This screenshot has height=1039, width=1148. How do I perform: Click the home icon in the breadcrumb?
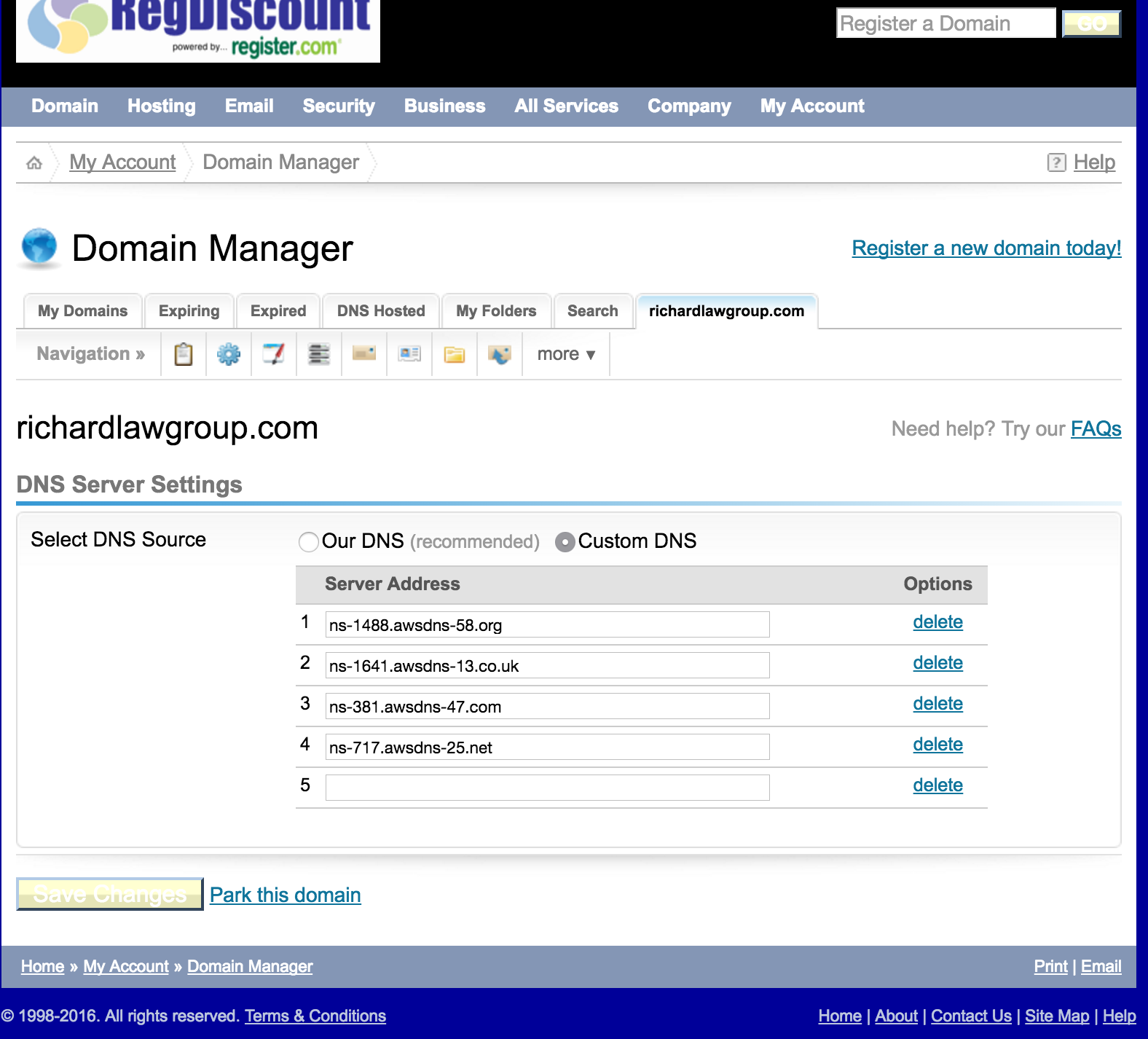click(x=34, y=162)
